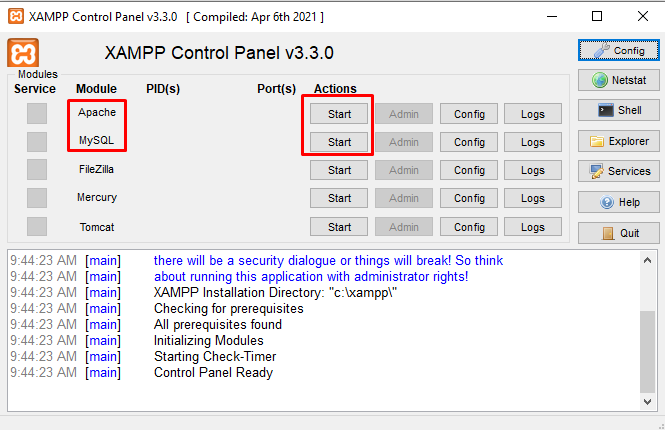The height and width of the screenshot is (430, 665).
Task: Click the 'Port(s)' column header
Action: pos(277,89)
